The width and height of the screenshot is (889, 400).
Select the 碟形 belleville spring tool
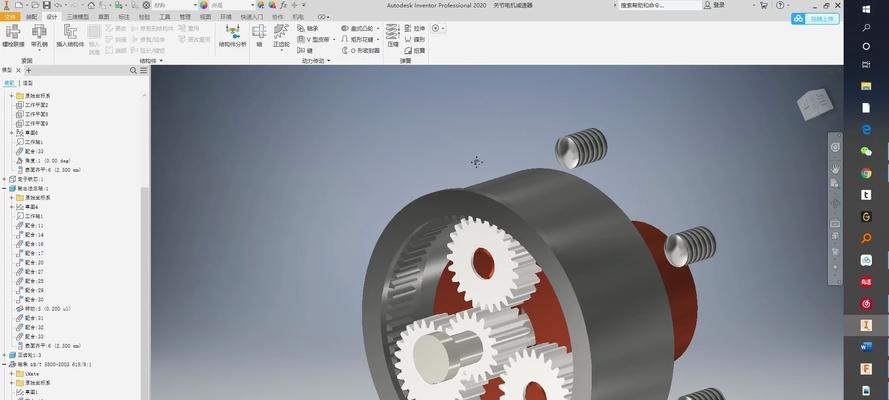pos(415,40)
